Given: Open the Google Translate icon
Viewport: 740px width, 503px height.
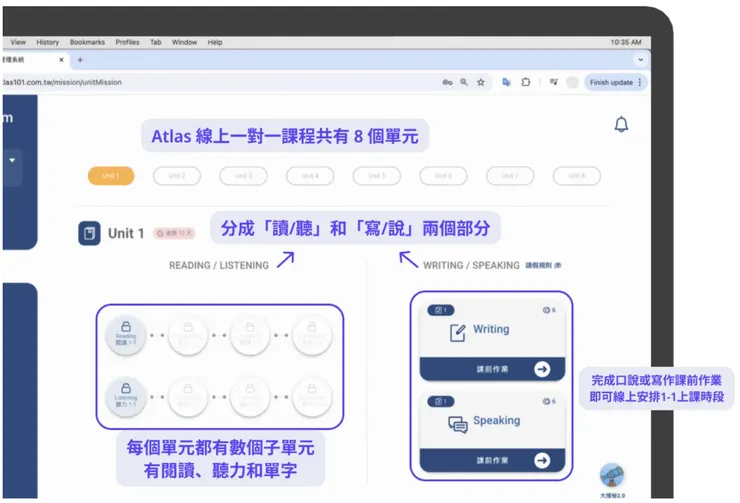Looking at the screenshot, I should click(506, 82).
